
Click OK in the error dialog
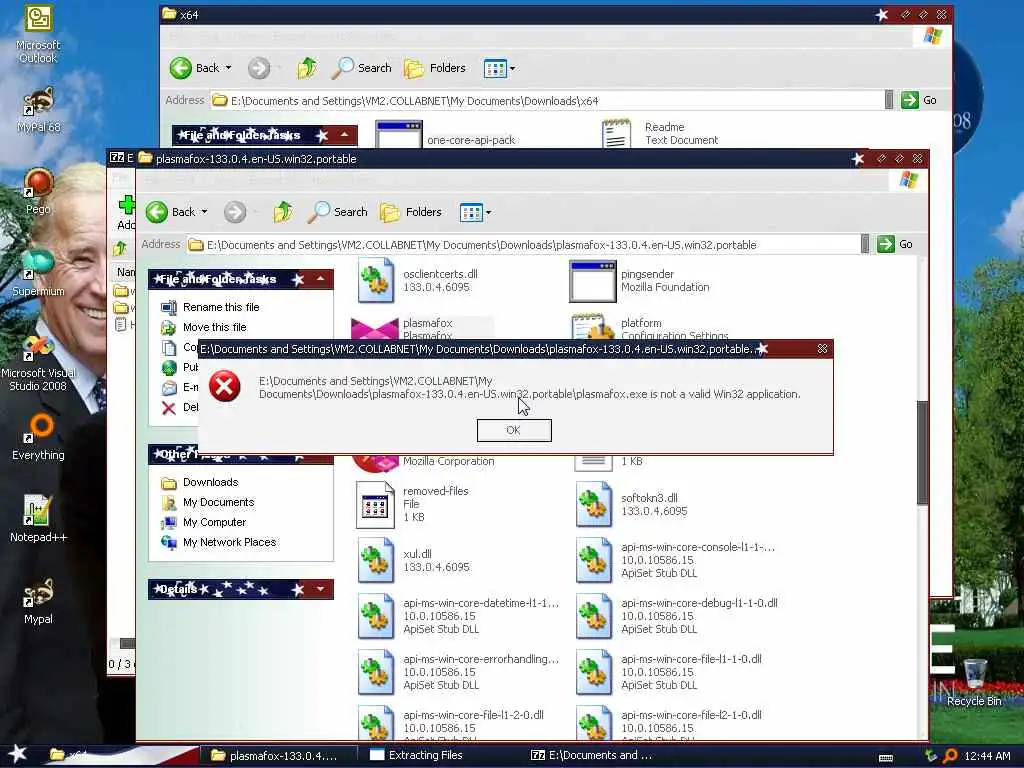(x=514, y=430)
